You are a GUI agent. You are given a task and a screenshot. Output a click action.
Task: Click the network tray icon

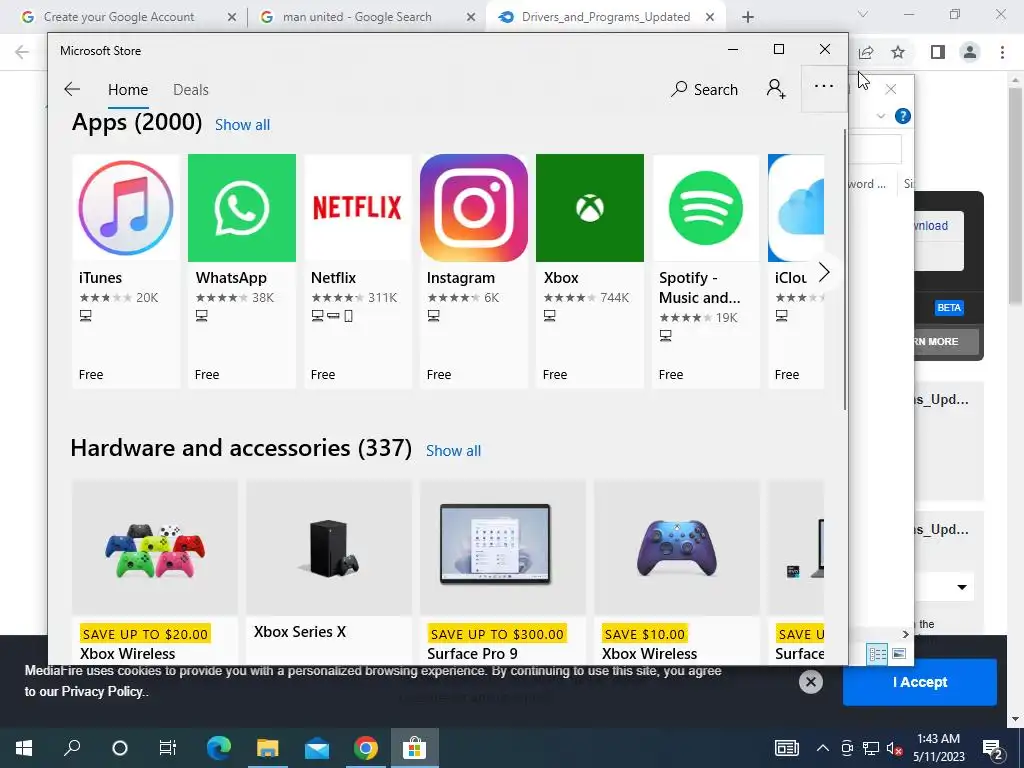click(x=871, y=748)
